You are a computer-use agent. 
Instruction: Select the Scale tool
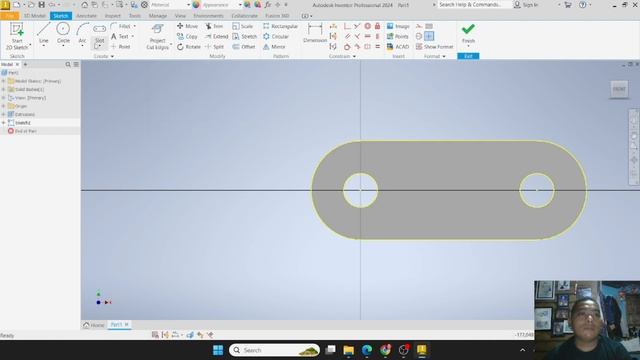click(243, 26)
